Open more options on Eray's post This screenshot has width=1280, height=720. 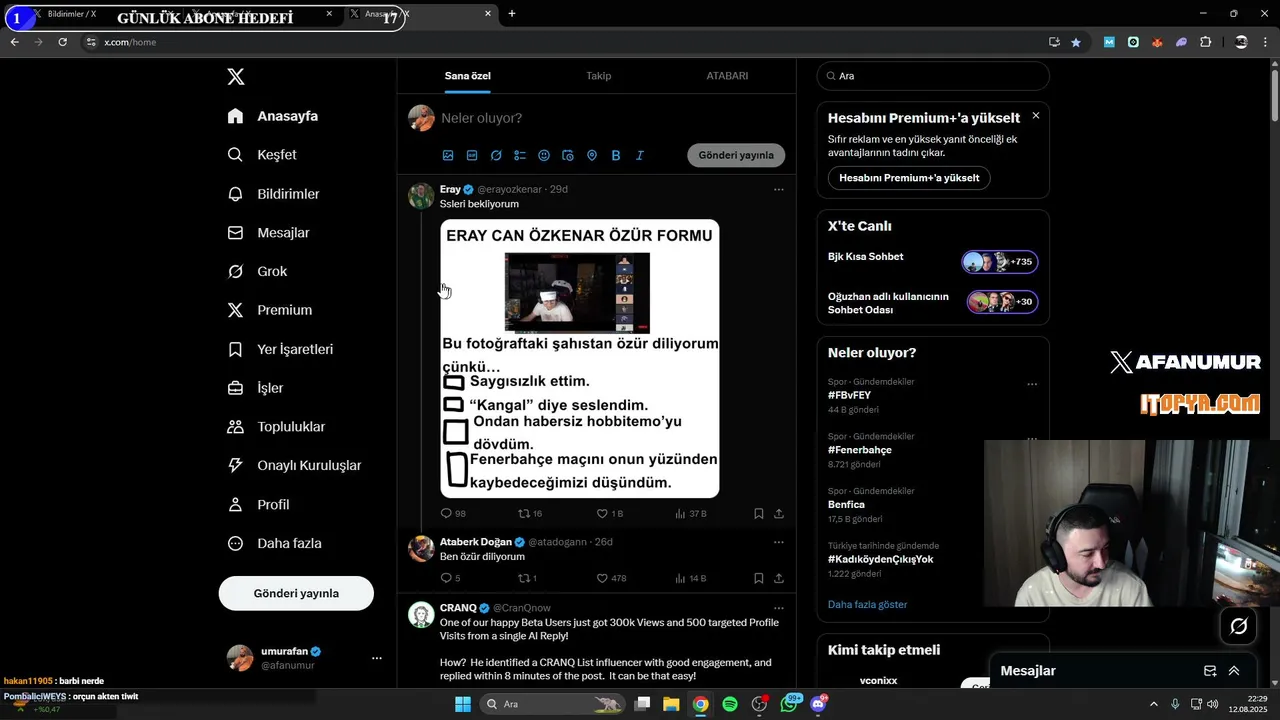click(x=779, y=189)
